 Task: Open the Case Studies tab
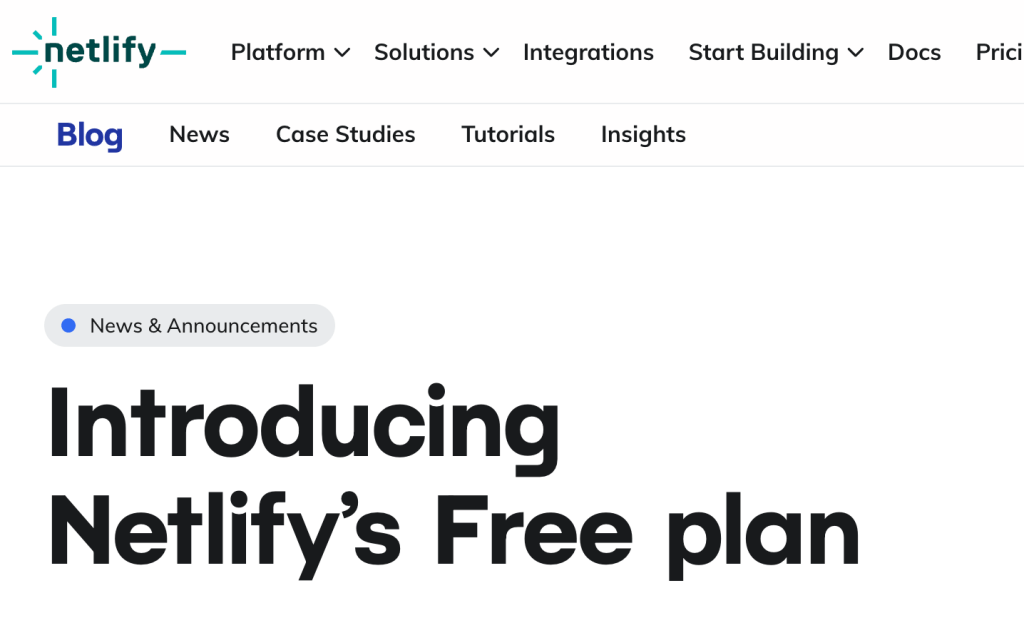(345, 134)
